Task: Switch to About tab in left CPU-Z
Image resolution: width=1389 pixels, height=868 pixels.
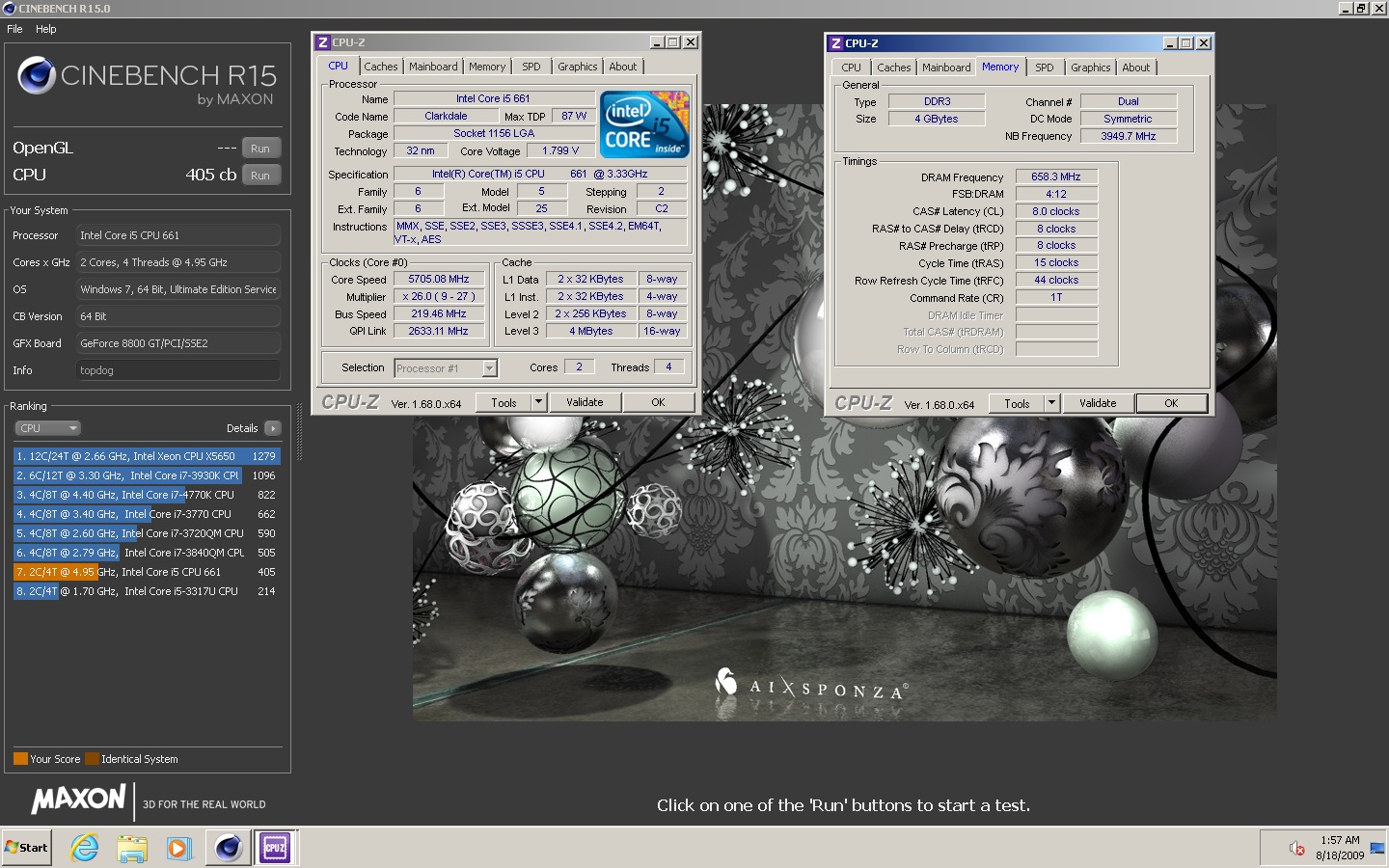Action: [x=623, y=67]
